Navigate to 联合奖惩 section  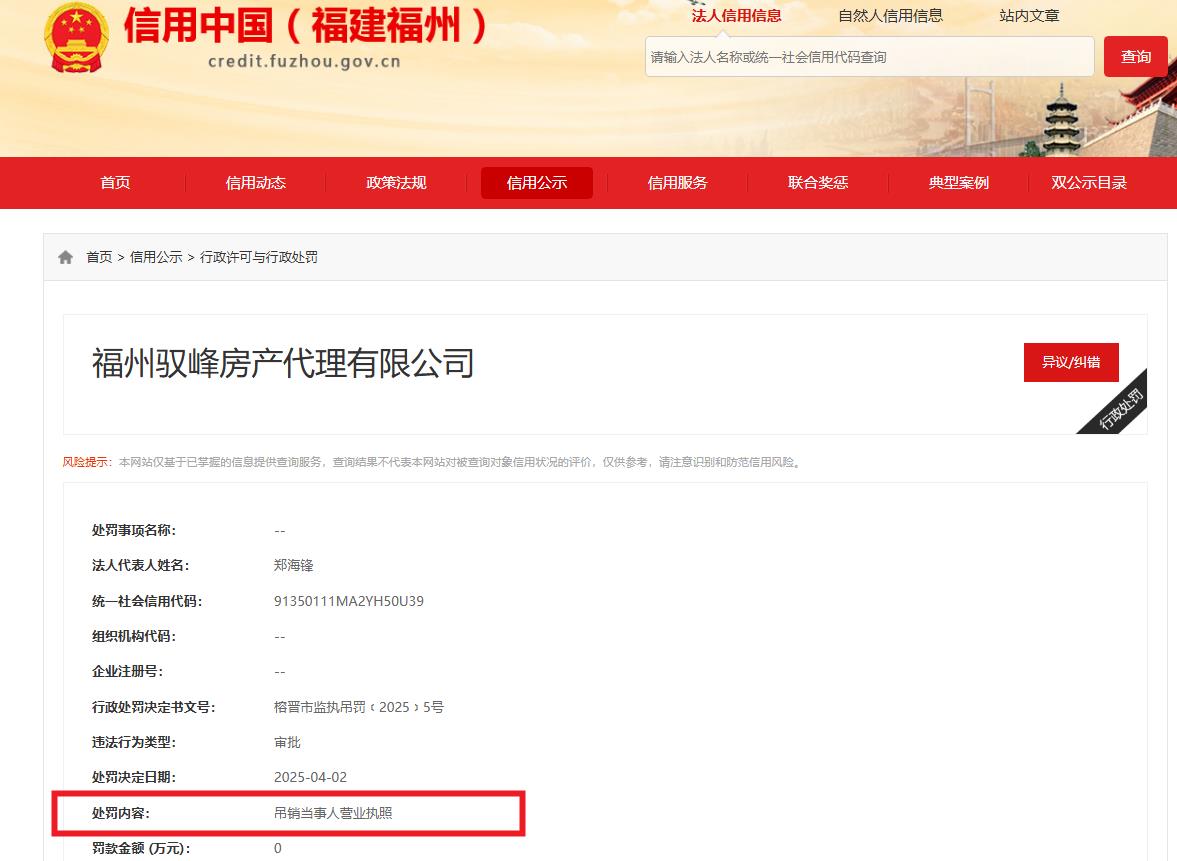[x=817, y=183]
